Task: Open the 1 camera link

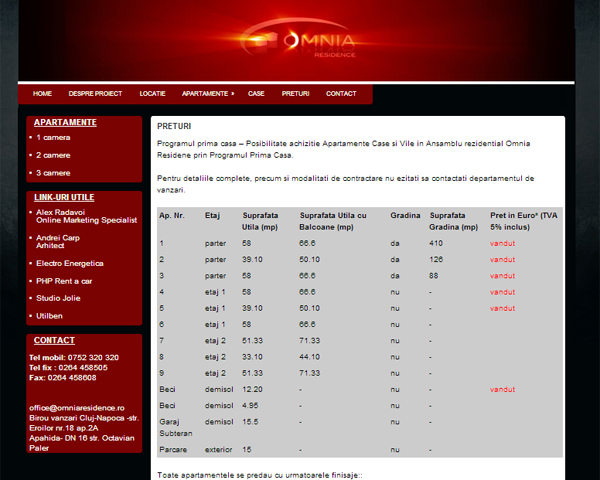Action: (53, 137)
